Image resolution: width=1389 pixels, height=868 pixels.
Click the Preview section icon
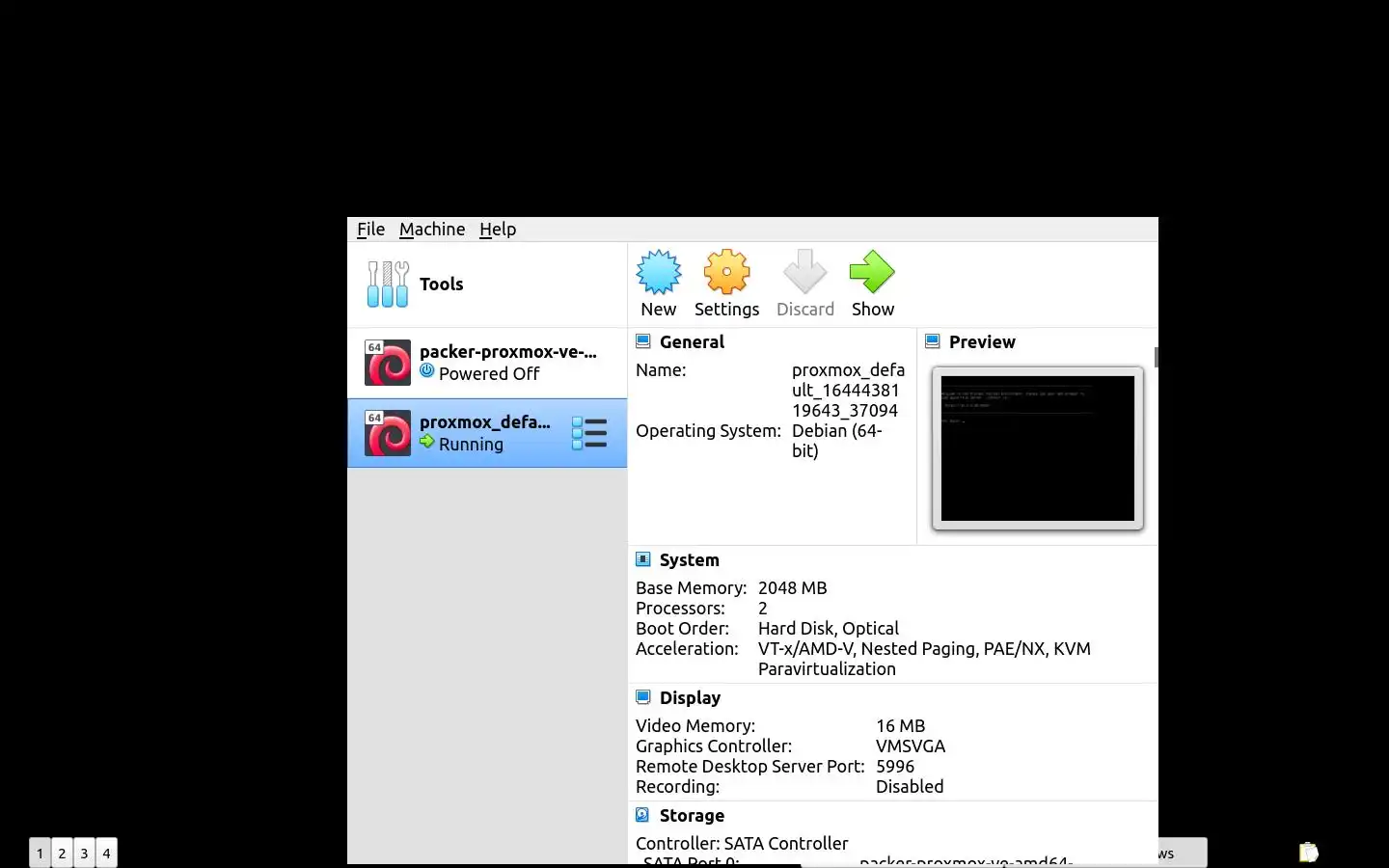point(933,341)
